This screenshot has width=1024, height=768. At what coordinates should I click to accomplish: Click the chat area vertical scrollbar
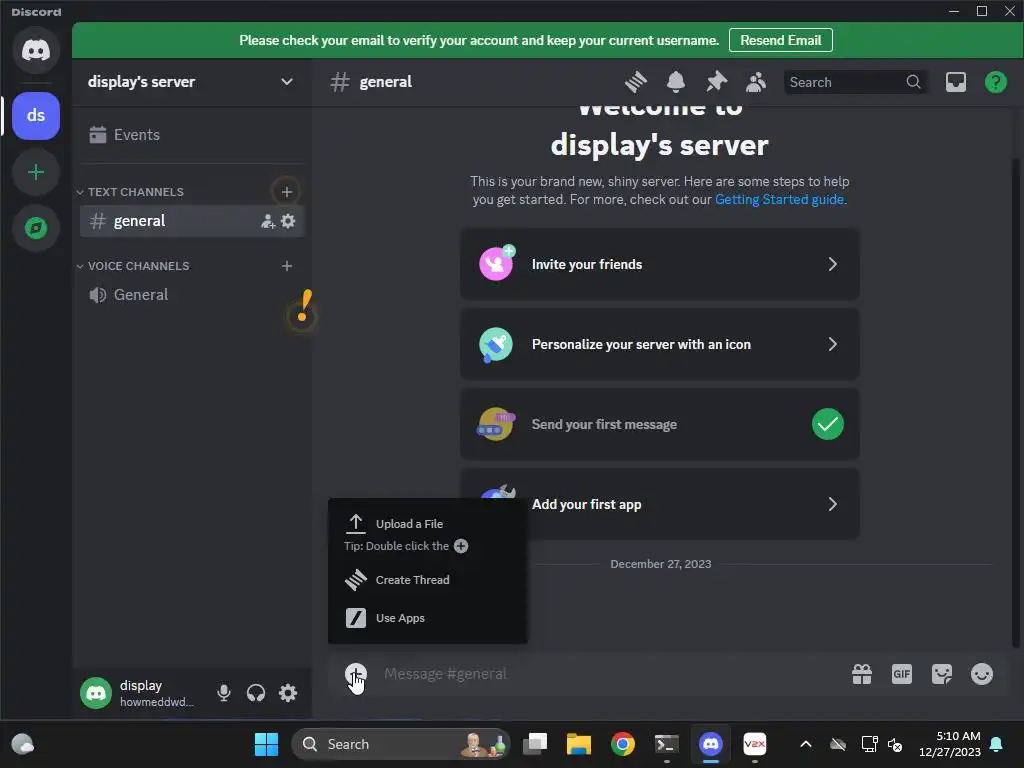tap(1014, 402)
